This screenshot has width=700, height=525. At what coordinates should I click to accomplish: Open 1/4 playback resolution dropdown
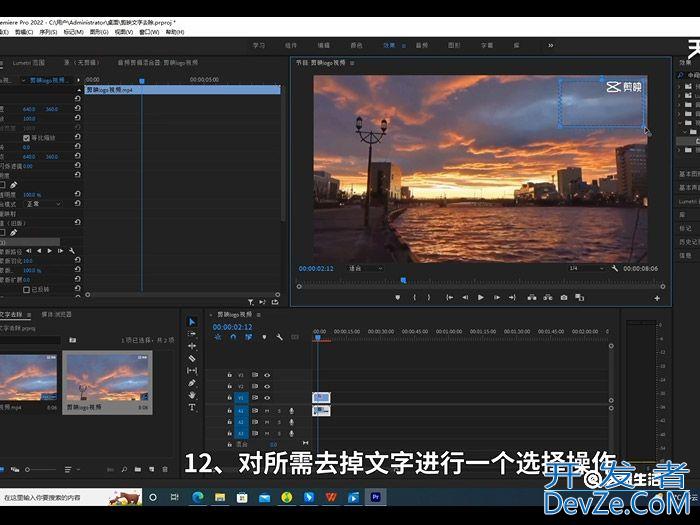586,268
